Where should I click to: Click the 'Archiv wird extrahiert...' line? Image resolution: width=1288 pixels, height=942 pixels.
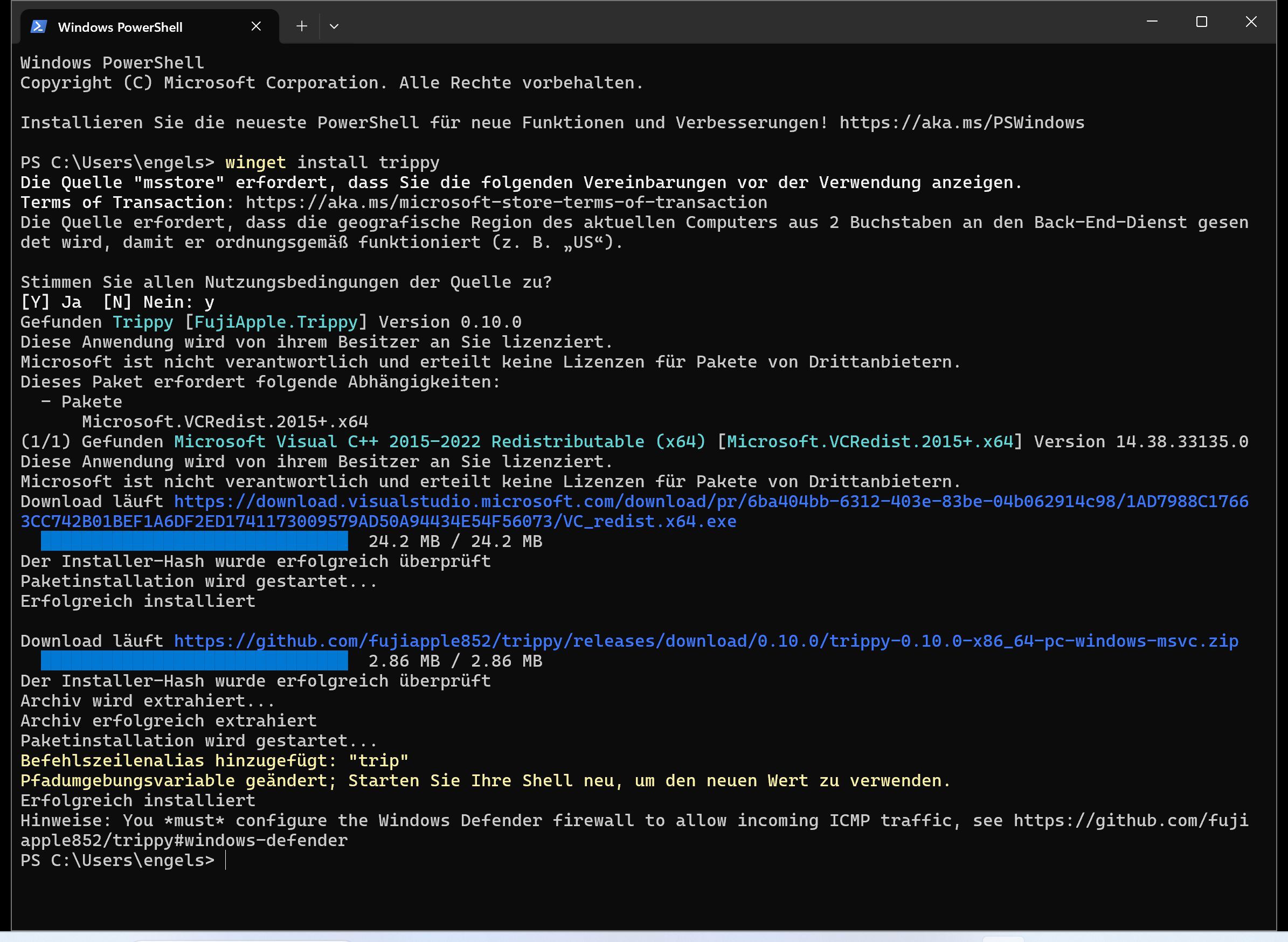click(x=148, y=701)
